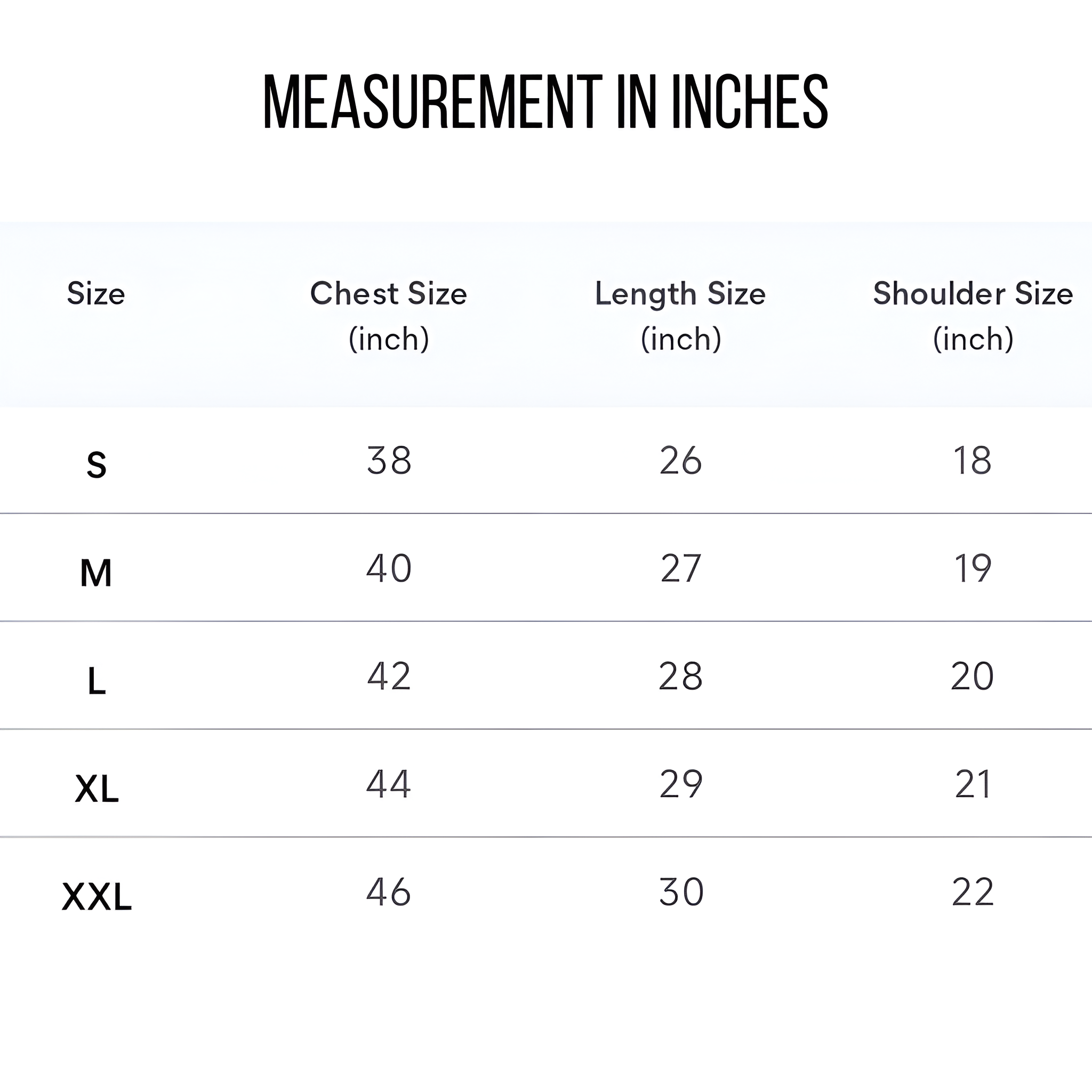The height and width of the screenshot is (1092, 1092).
Task: Select length value 26 in S row
Action: pyautogui.click(x=680, y=461)
